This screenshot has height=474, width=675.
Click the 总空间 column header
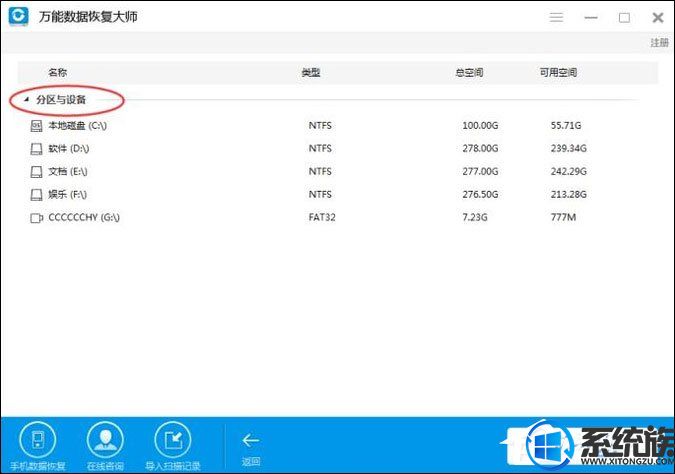[x=469, y=72]
